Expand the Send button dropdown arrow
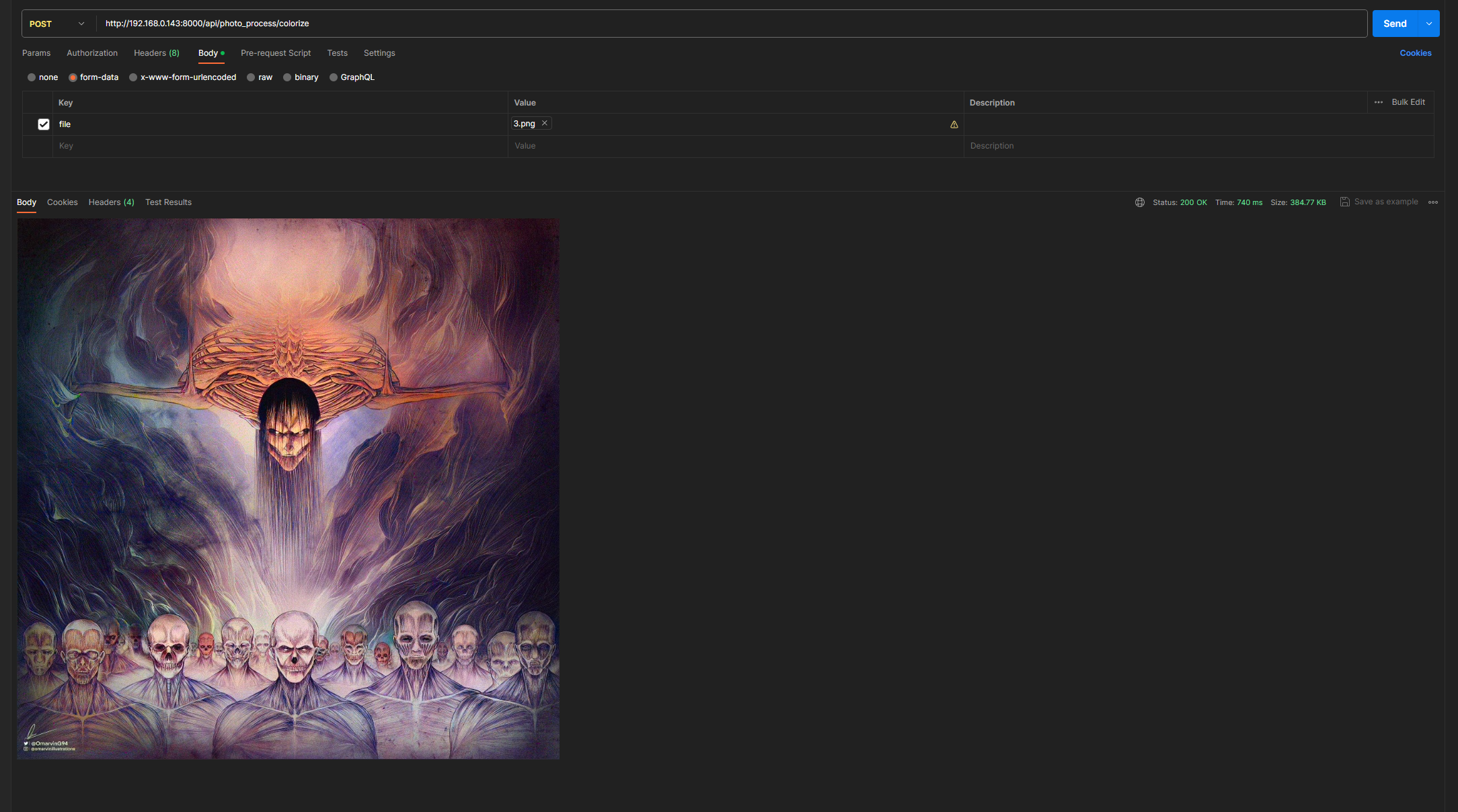Screen dimensions: 1458x812 pyautogui.click(x=1428, y=24)
